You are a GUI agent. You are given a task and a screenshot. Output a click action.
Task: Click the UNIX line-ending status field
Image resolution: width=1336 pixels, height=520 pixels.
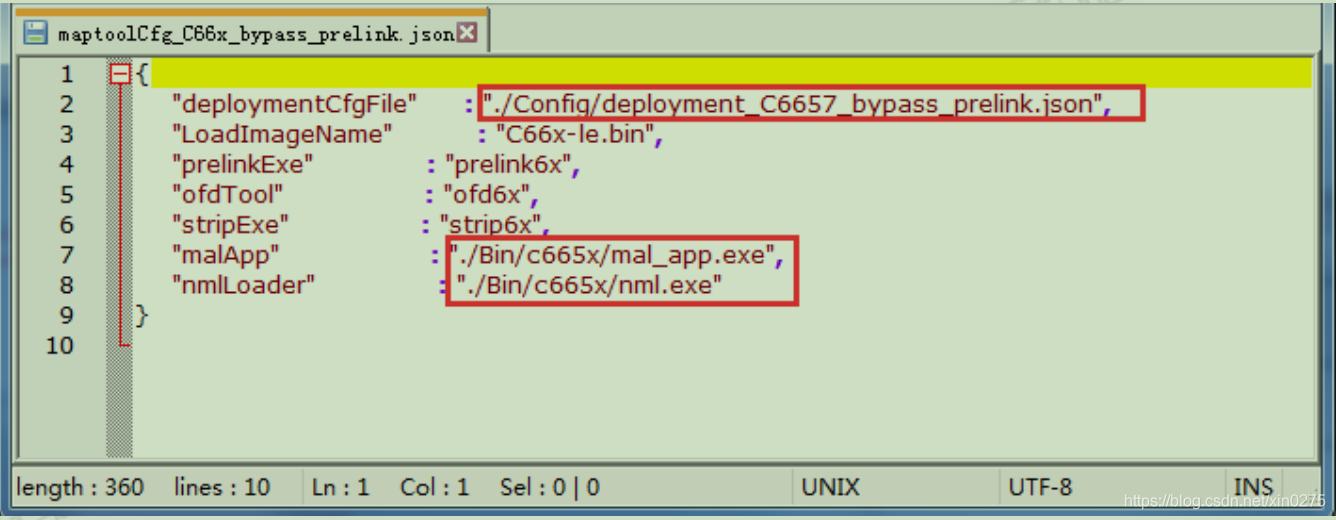830,487
